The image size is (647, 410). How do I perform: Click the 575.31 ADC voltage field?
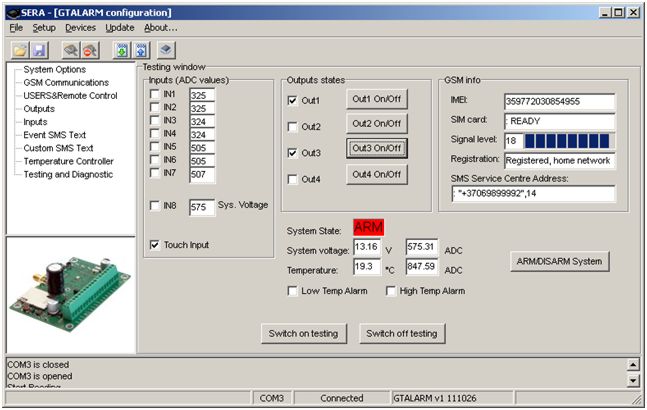[421, 247]
